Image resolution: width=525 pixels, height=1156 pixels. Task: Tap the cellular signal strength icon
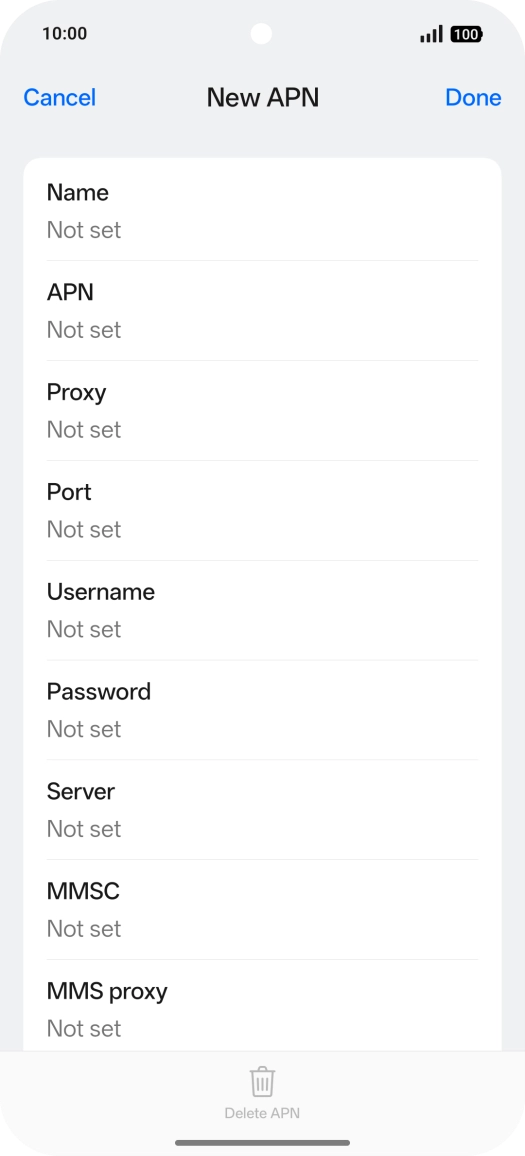pyautogui.click(x=431, y=34)
